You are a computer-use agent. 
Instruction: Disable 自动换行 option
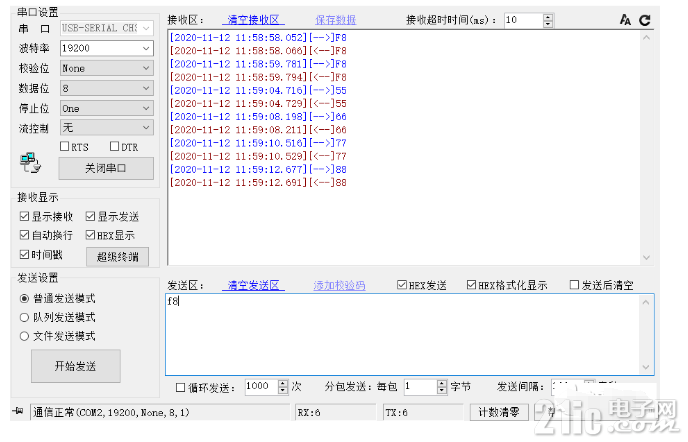[x=25, y=235]
